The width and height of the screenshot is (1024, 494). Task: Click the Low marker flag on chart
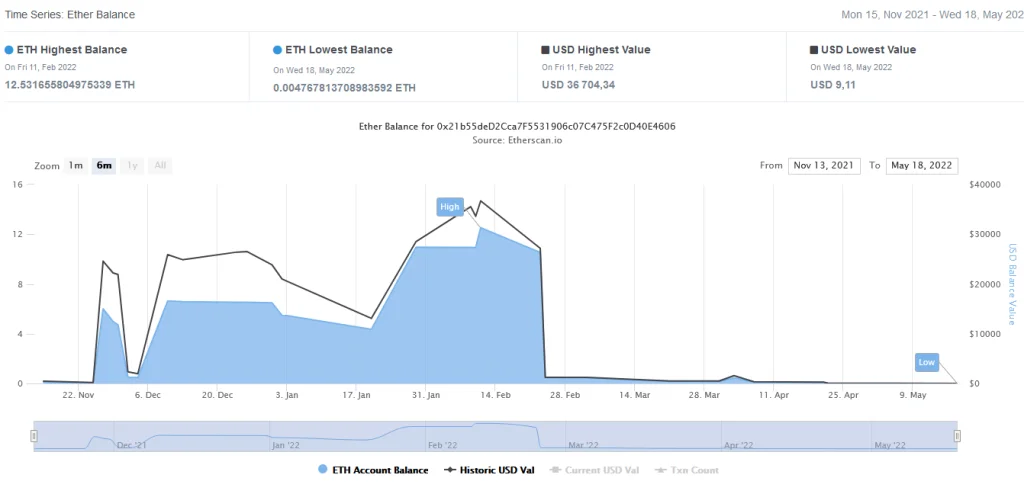(x=926, y=362)
